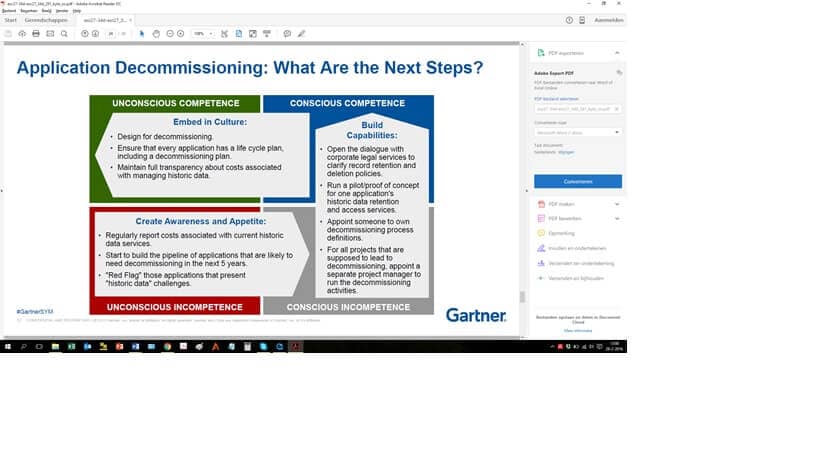Screen dimensions: 819x460
Task: Select the highlight pen tool
Action: click(301, 33)
